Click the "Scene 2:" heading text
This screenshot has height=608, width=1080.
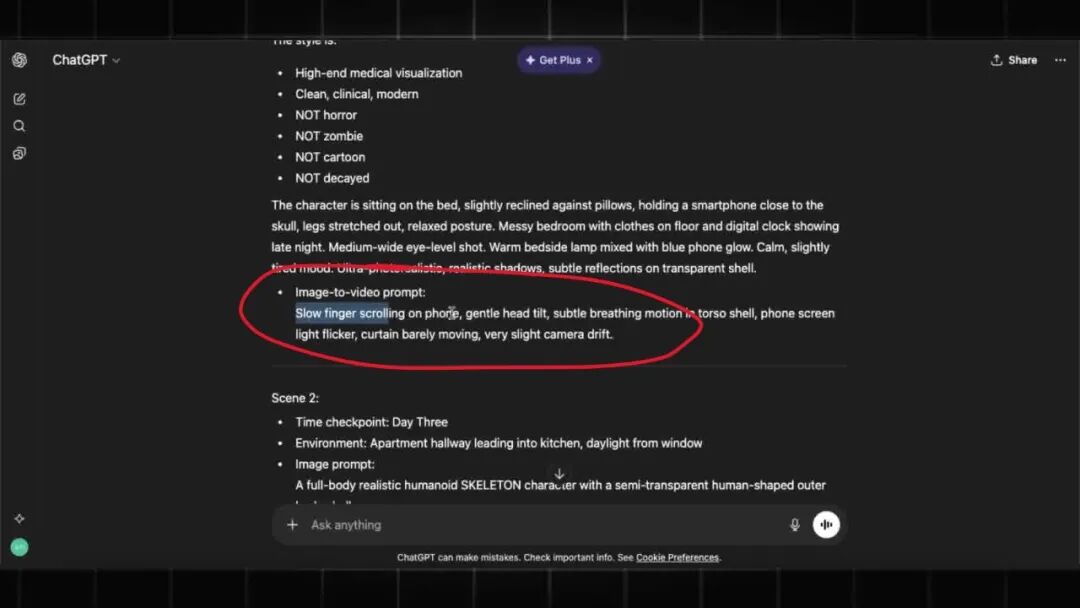[295, 398]
